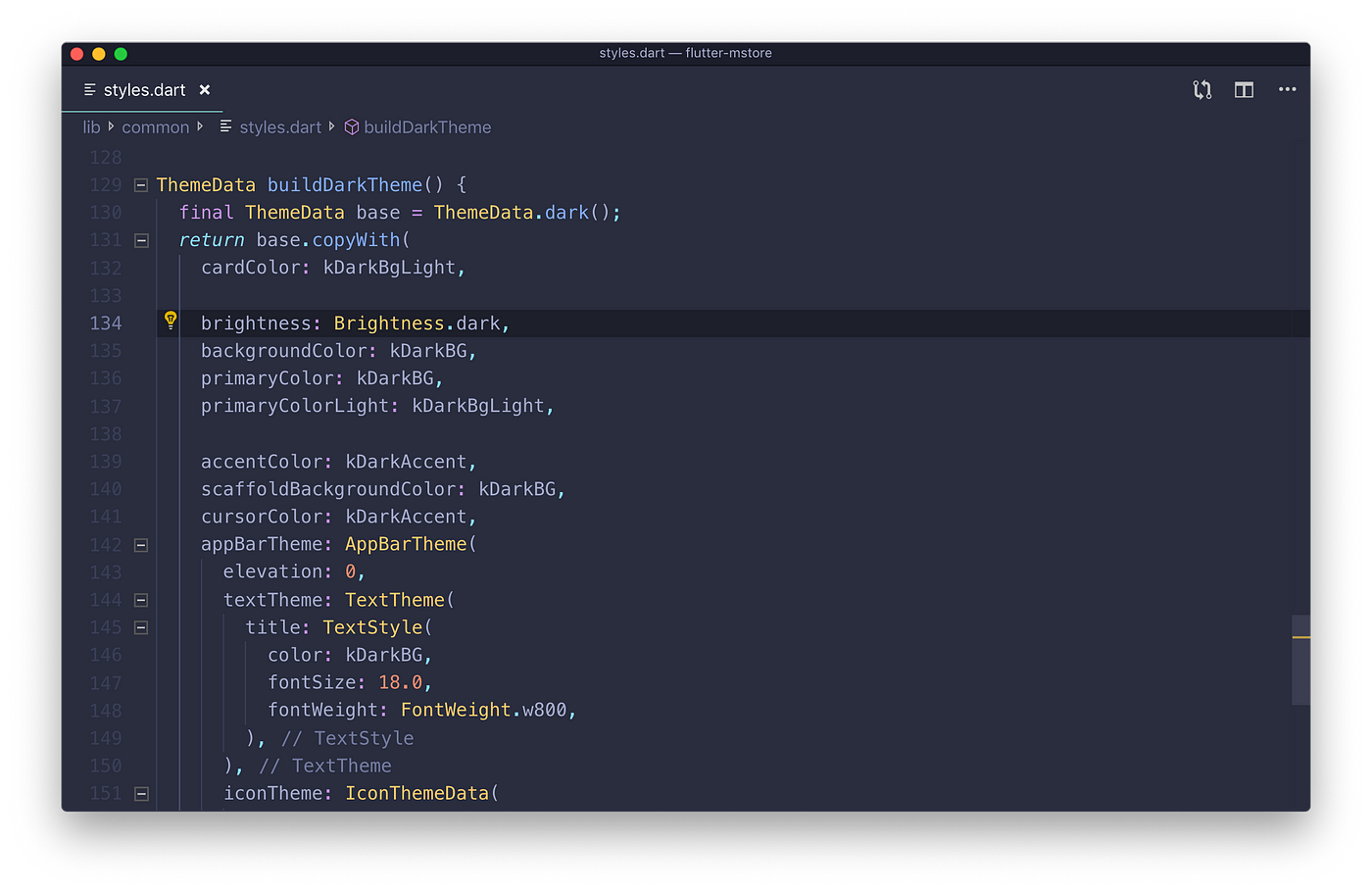The height and width of the screenshot is (893, 1372).
Task: Click the file icon on styles.dart tab
Action: [90, 90]
